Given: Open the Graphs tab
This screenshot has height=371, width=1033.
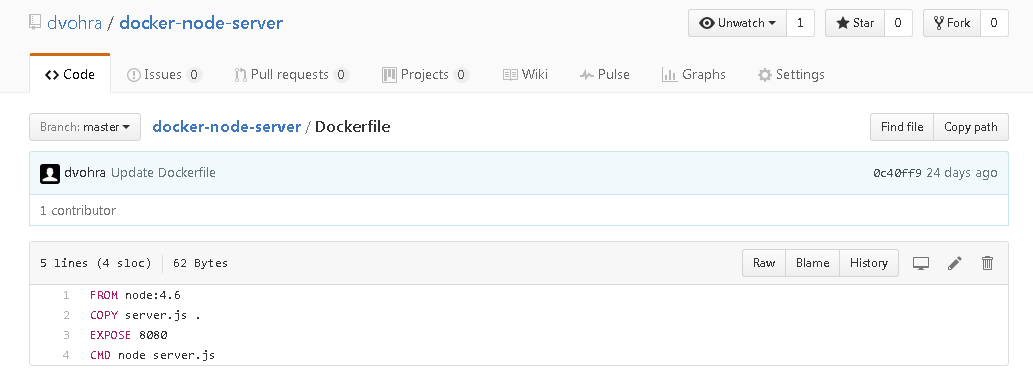Looking at the screenshot, I should coord(694,74).
